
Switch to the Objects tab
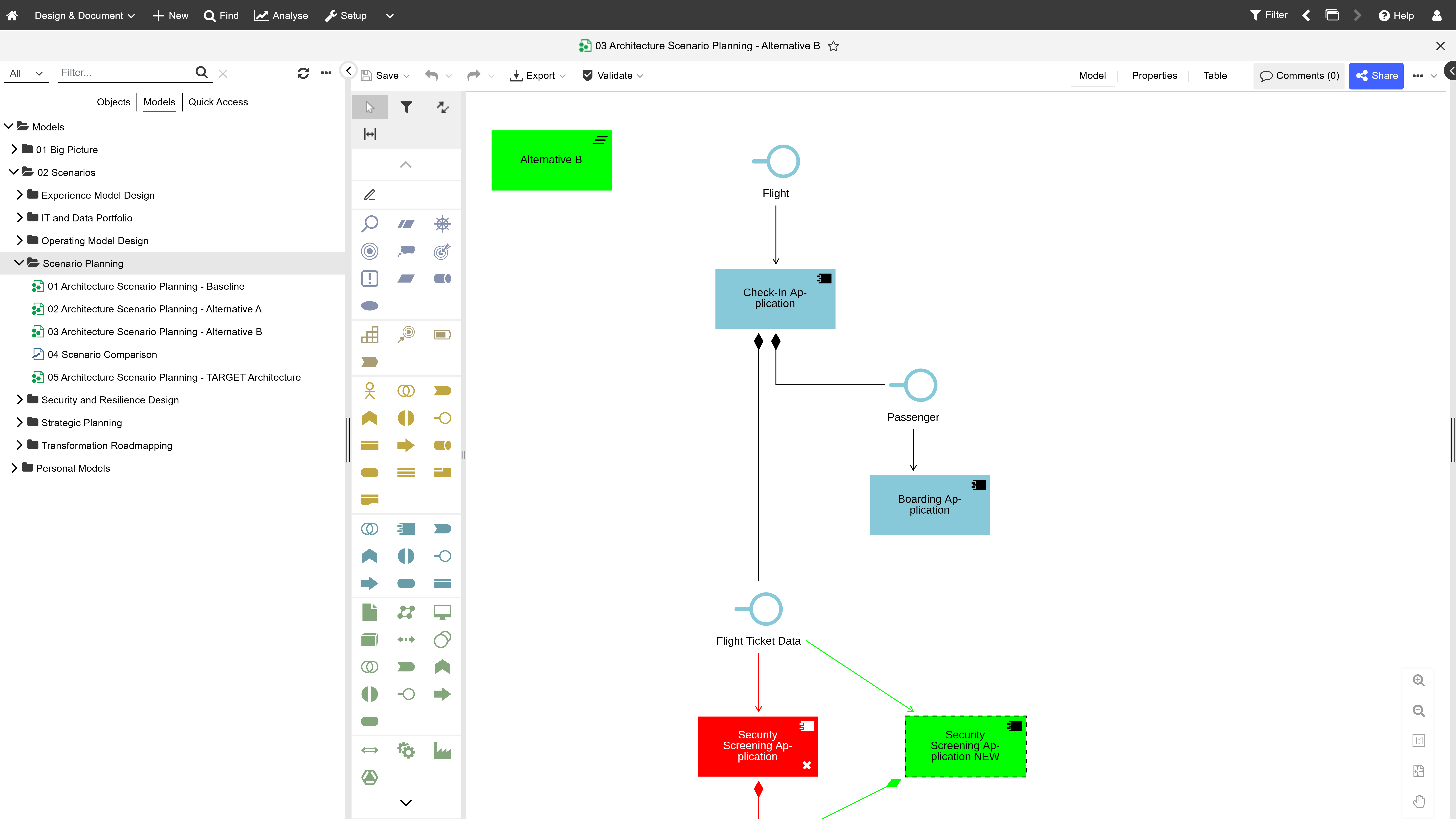[x=113, y=102]
